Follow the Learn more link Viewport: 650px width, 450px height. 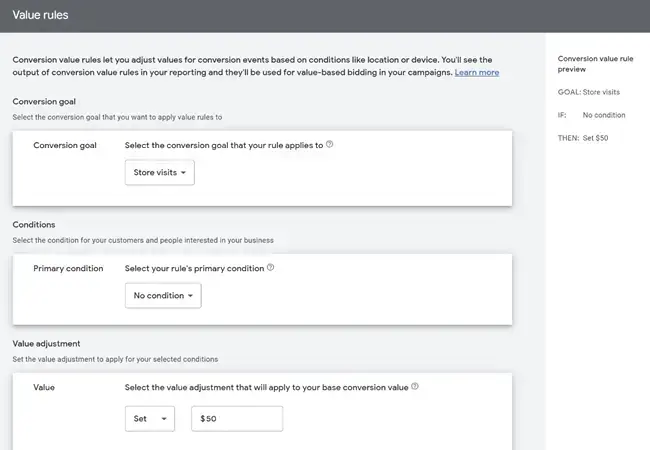(477, 73)
